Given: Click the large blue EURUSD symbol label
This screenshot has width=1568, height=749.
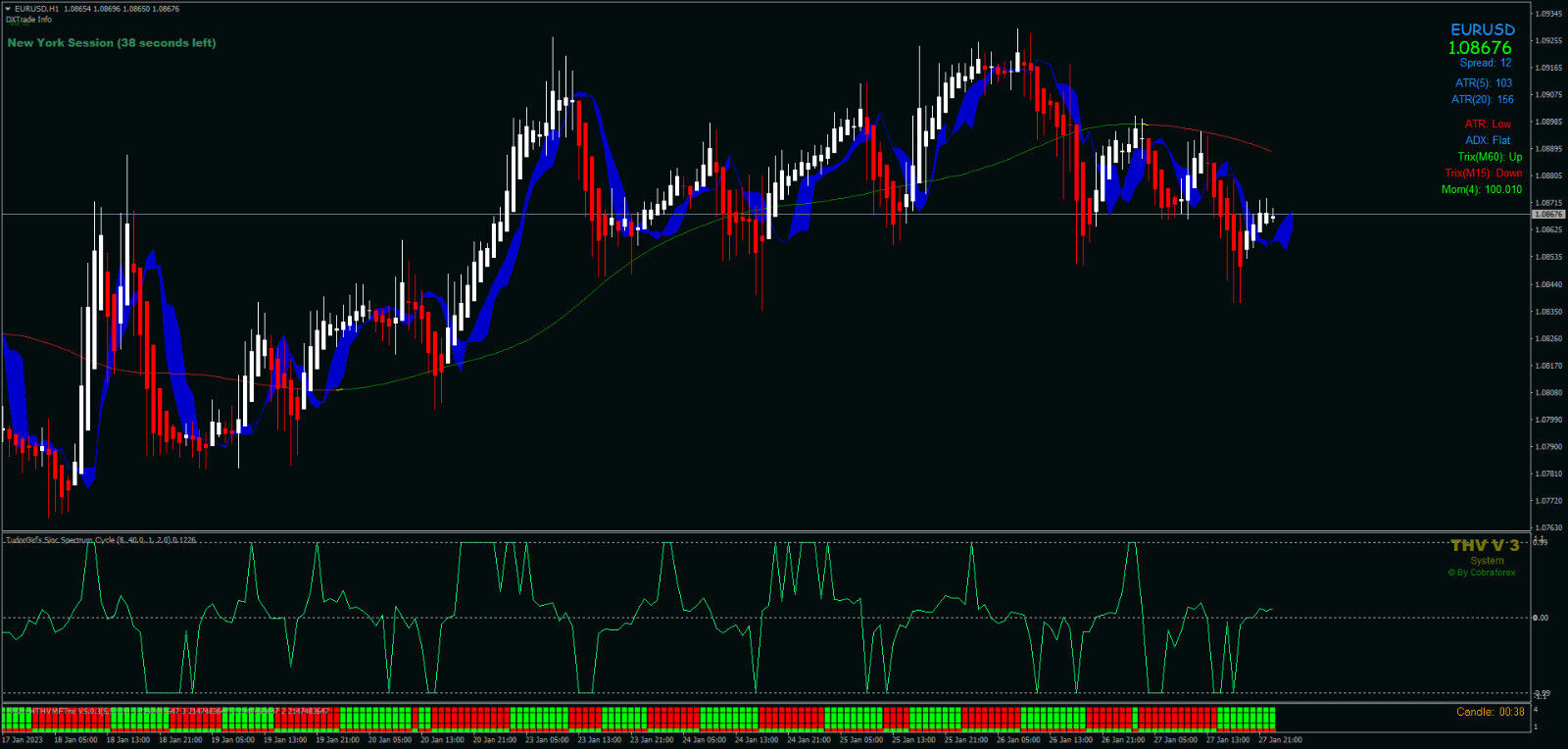Looking at the screenshot, I should [x=1482, y=29].
